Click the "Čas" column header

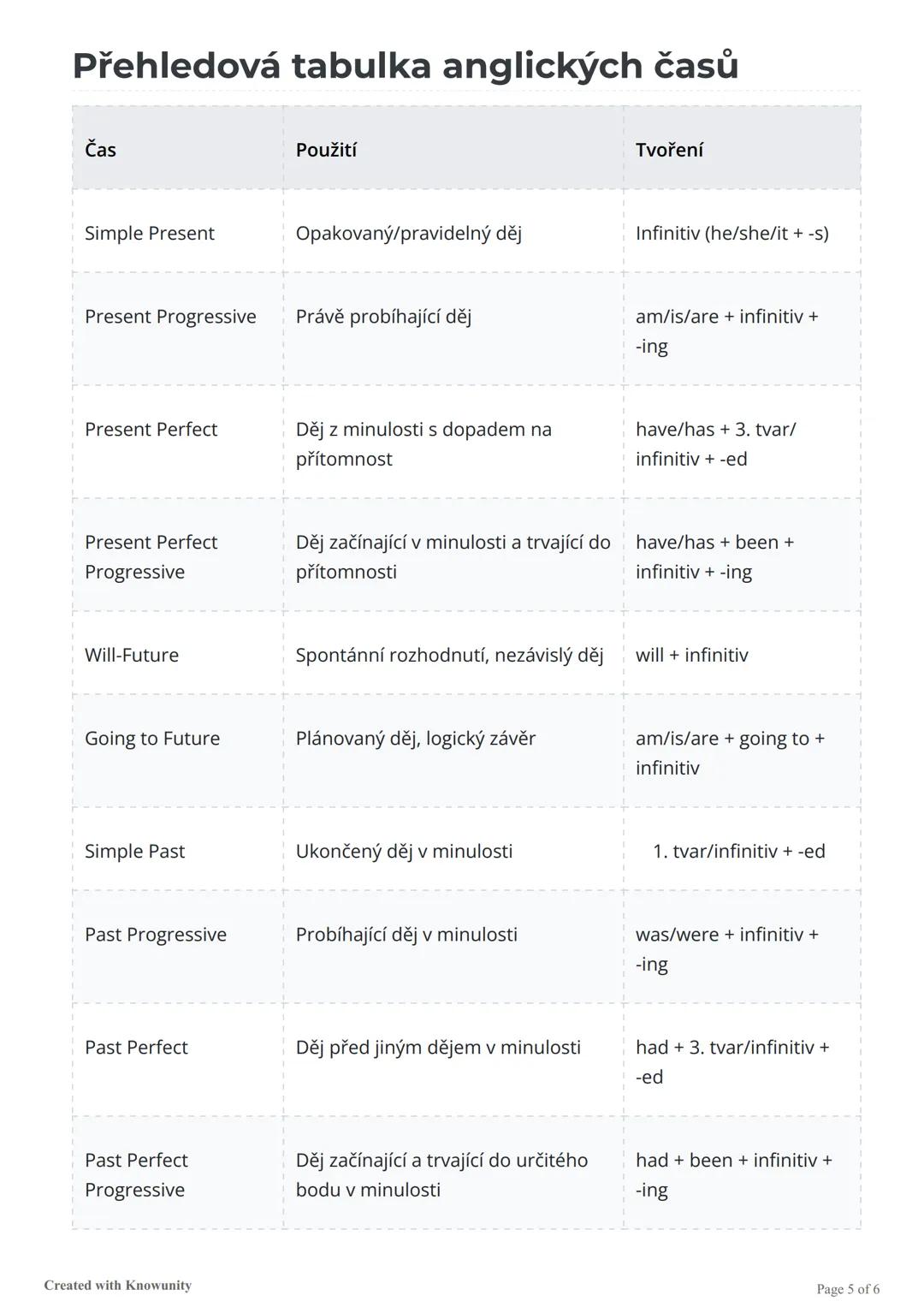(x=100, y=150)
